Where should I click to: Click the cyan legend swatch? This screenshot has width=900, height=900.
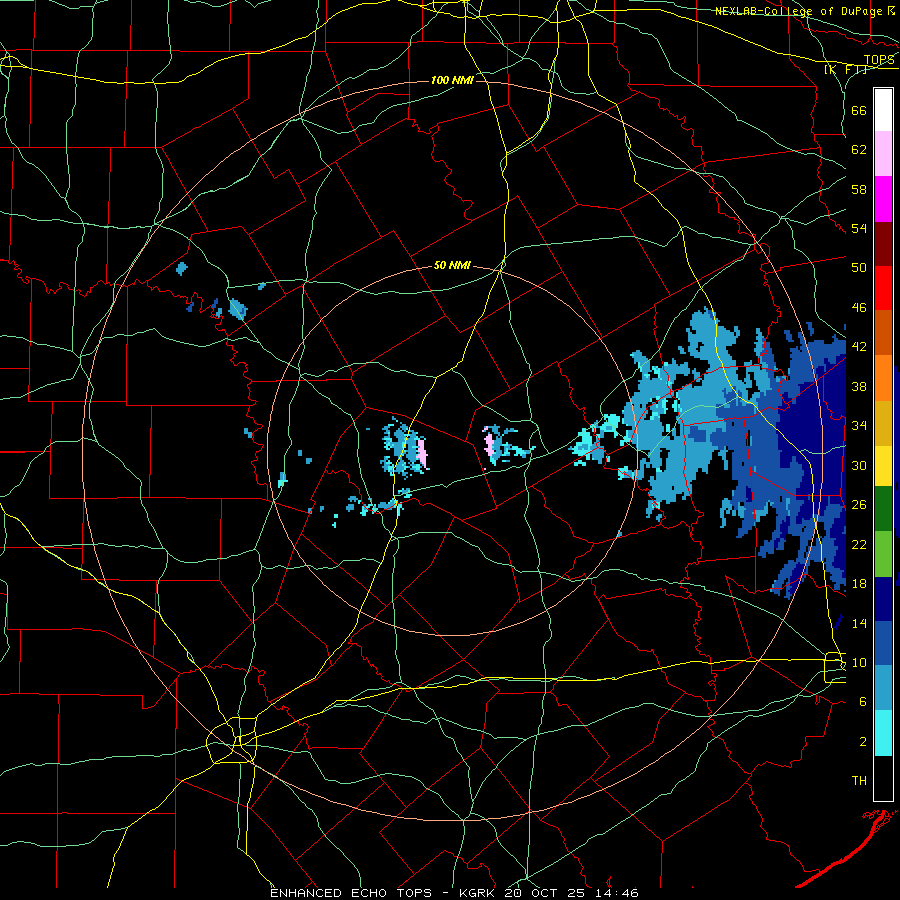[x=883, y=733]
